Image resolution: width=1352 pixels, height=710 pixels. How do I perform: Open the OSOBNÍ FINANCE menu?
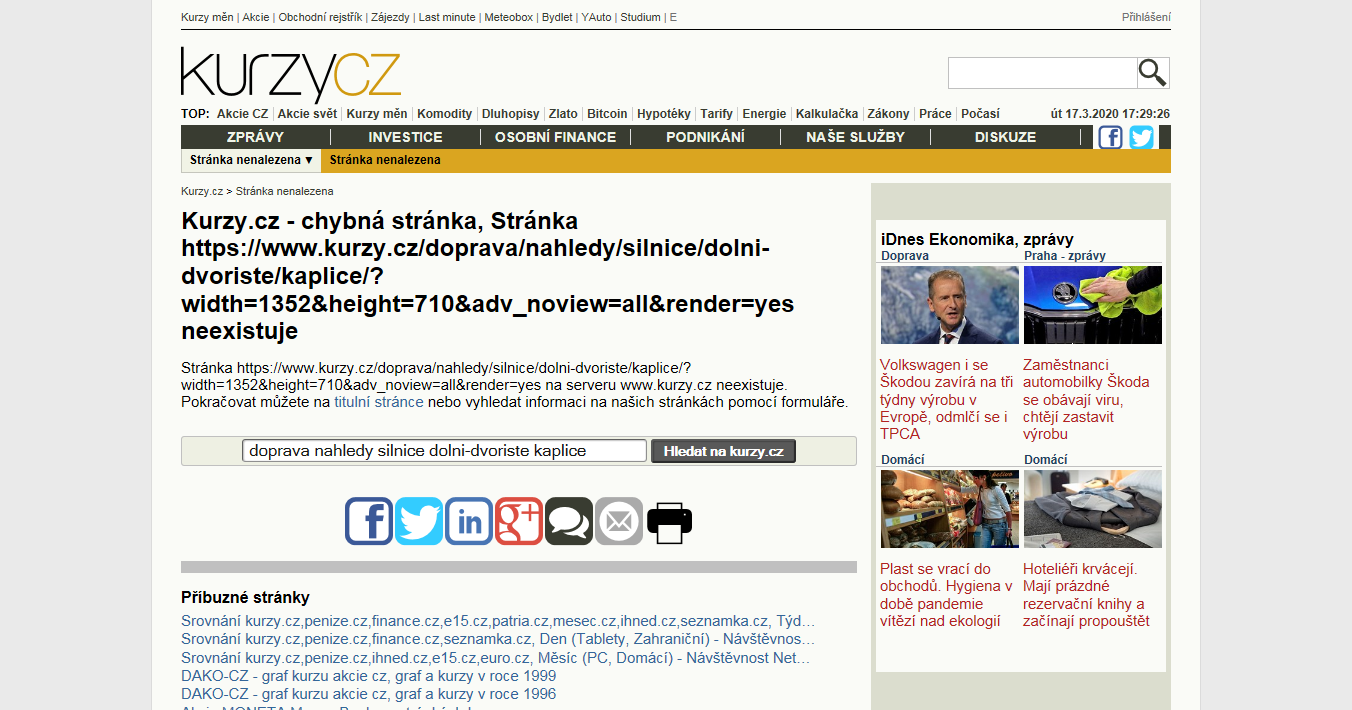pos(555,137)
